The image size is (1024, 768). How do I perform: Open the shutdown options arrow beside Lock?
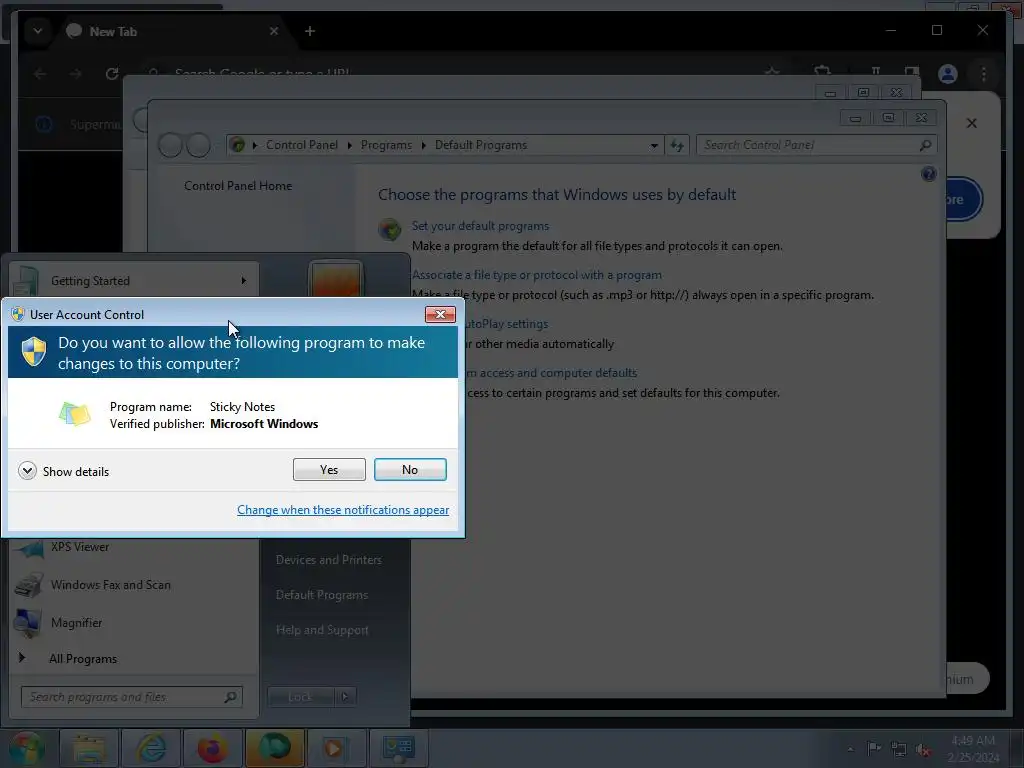[x=345, y=697]
